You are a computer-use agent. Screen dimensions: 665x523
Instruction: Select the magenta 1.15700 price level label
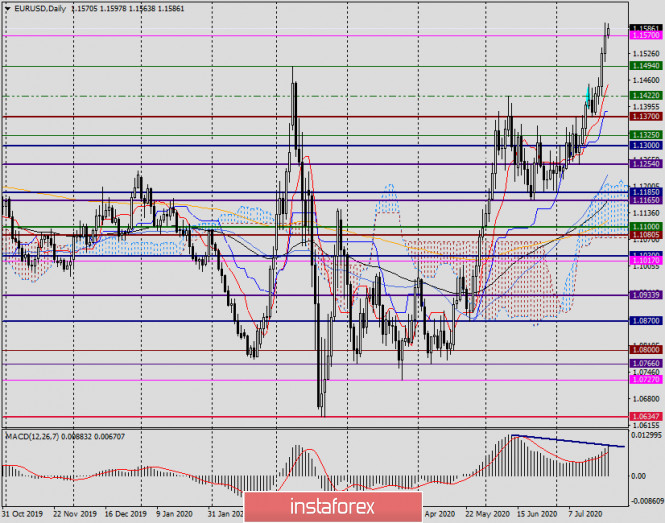643,36
